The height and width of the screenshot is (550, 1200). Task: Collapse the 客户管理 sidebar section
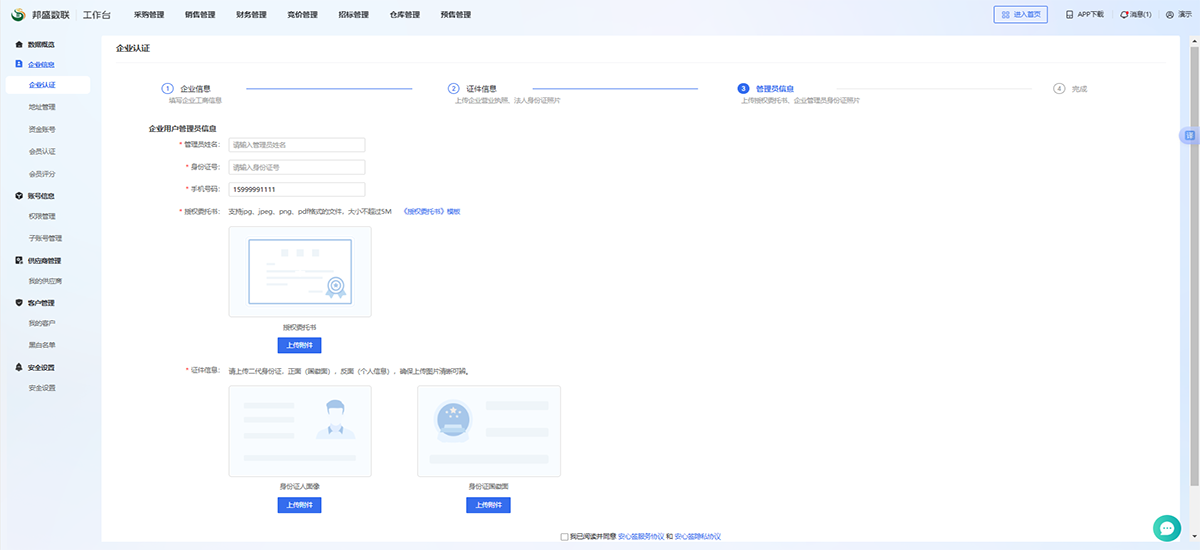click(x=41, y=302)
